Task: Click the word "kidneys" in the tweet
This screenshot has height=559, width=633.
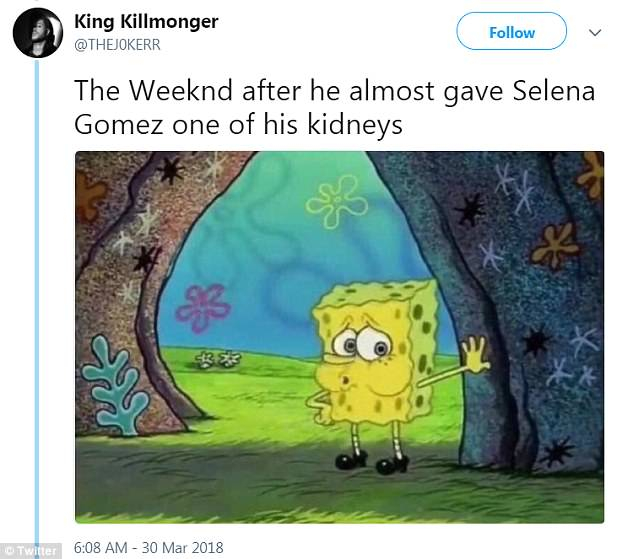Action: [355, 124]
